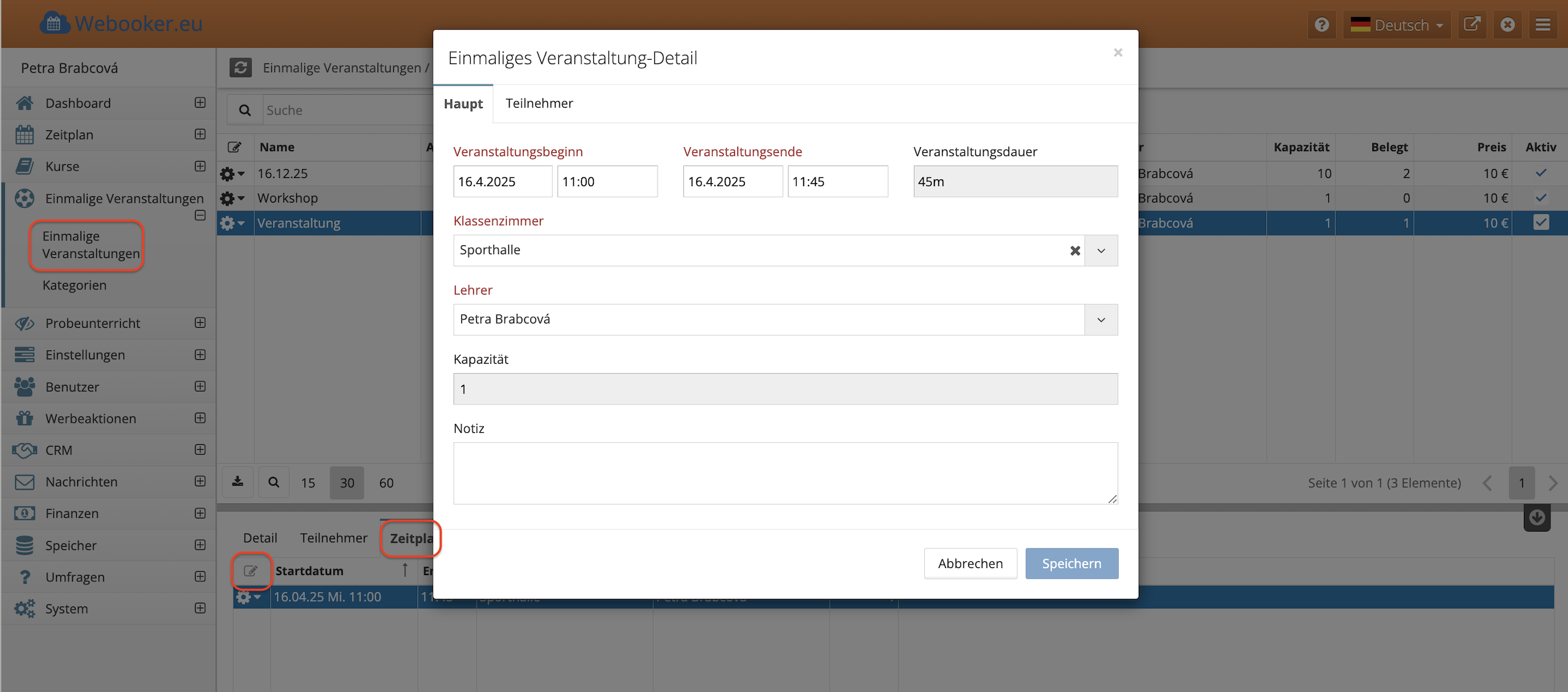Expand the Finanzen sidebar section

tap(200, 513)
